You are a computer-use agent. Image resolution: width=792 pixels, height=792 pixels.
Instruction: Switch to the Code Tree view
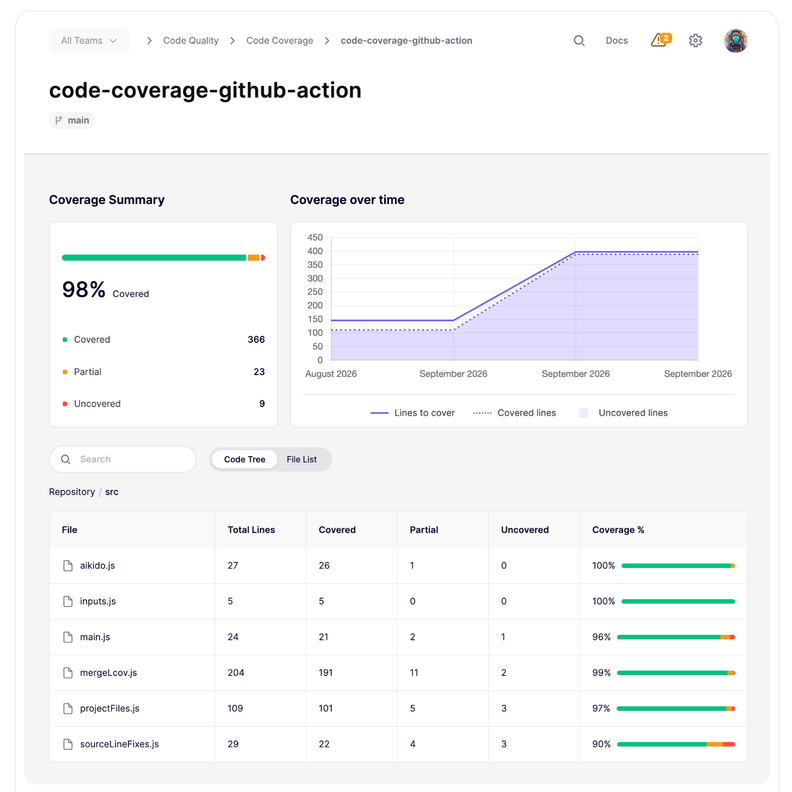coord(244,459)
